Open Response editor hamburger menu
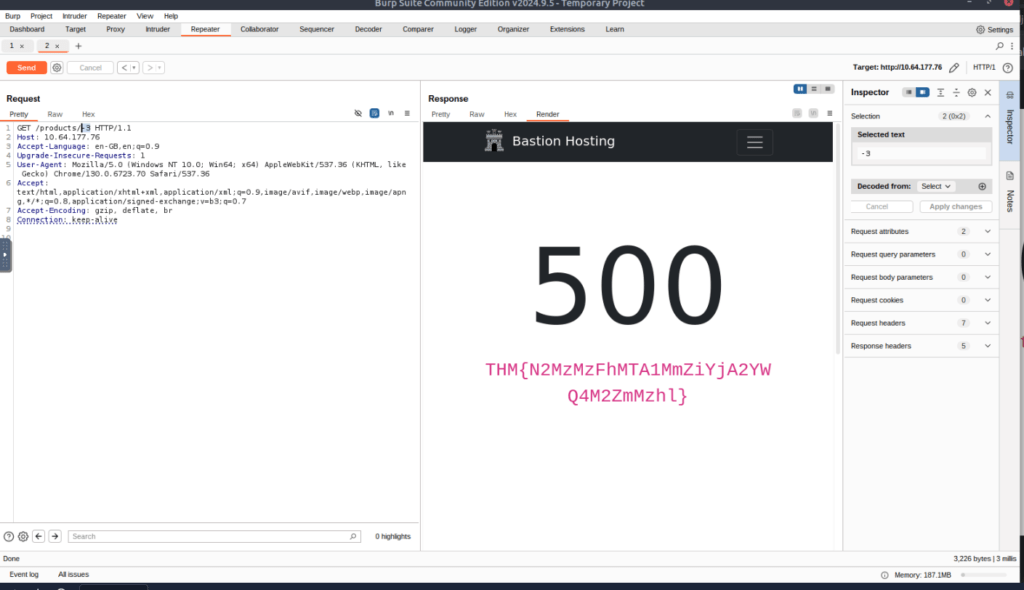1024x590 pixels. pyautogui.click(x=829, y=113)
